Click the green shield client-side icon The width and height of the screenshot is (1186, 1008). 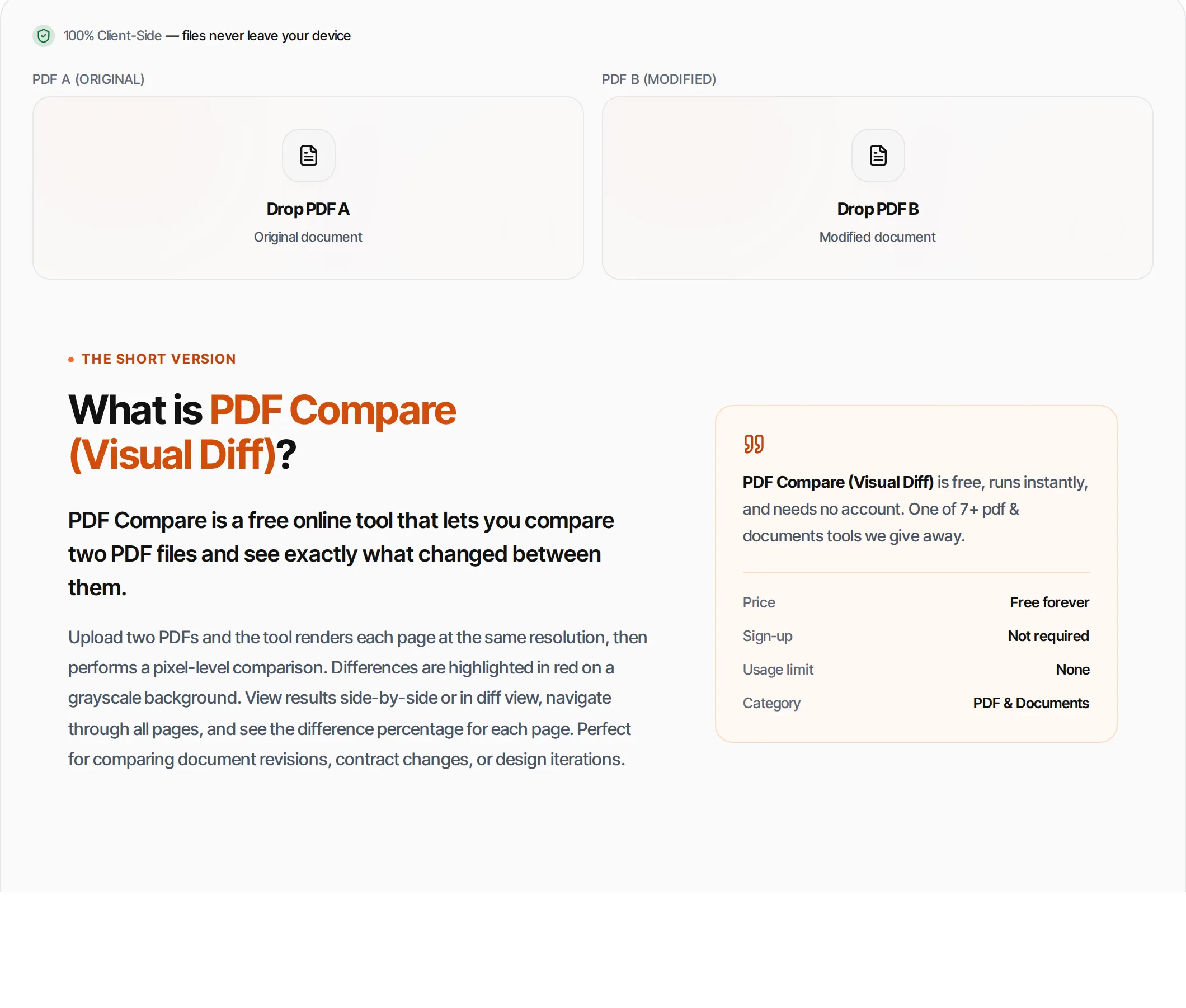point(44,36)
